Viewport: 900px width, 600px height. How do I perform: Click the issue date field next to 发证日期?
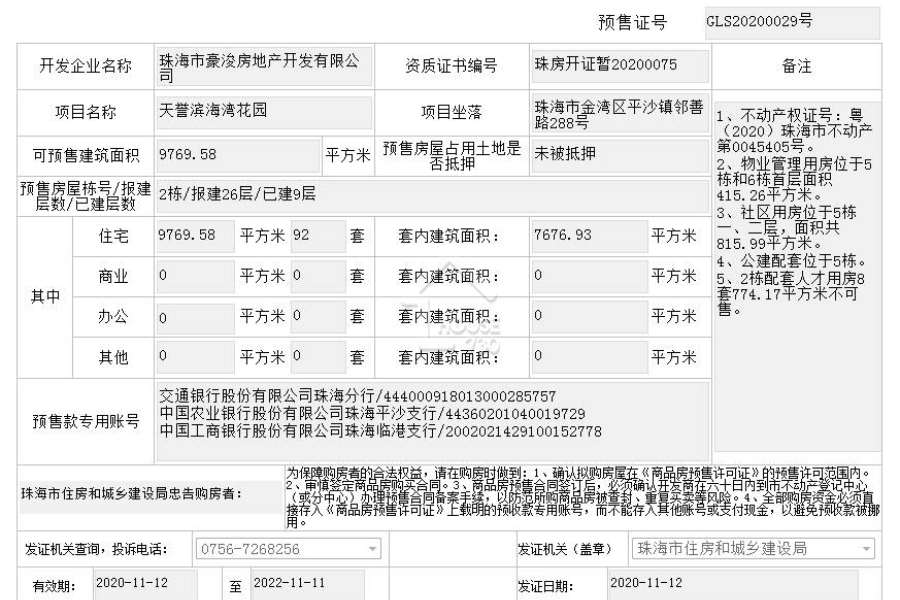[x=732, y=584]
